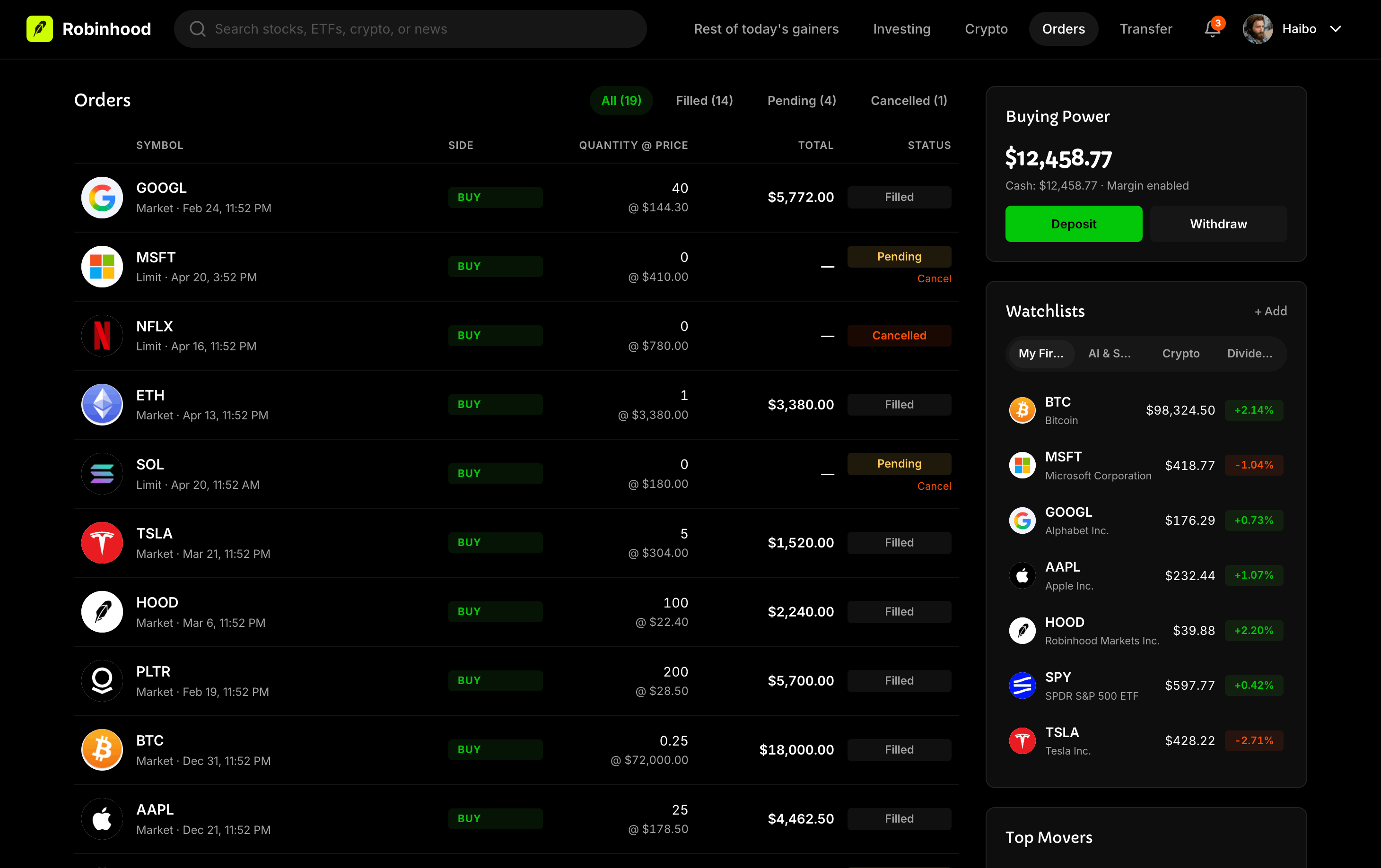The height and width of the screenshot is (868, 1381).
Task: Open Rest of today's gainers menu
Action: (766, 29)
